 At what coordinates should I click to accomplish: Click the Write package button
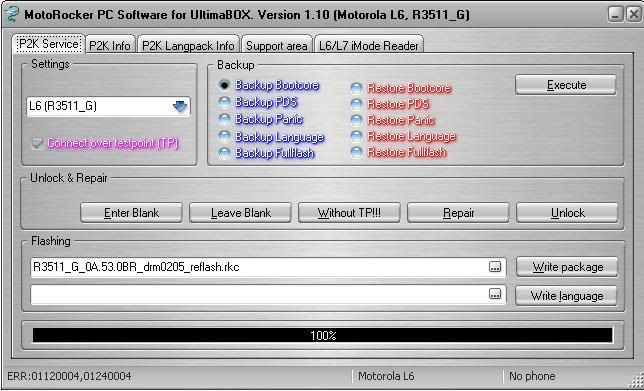click(x=567, y=267)
